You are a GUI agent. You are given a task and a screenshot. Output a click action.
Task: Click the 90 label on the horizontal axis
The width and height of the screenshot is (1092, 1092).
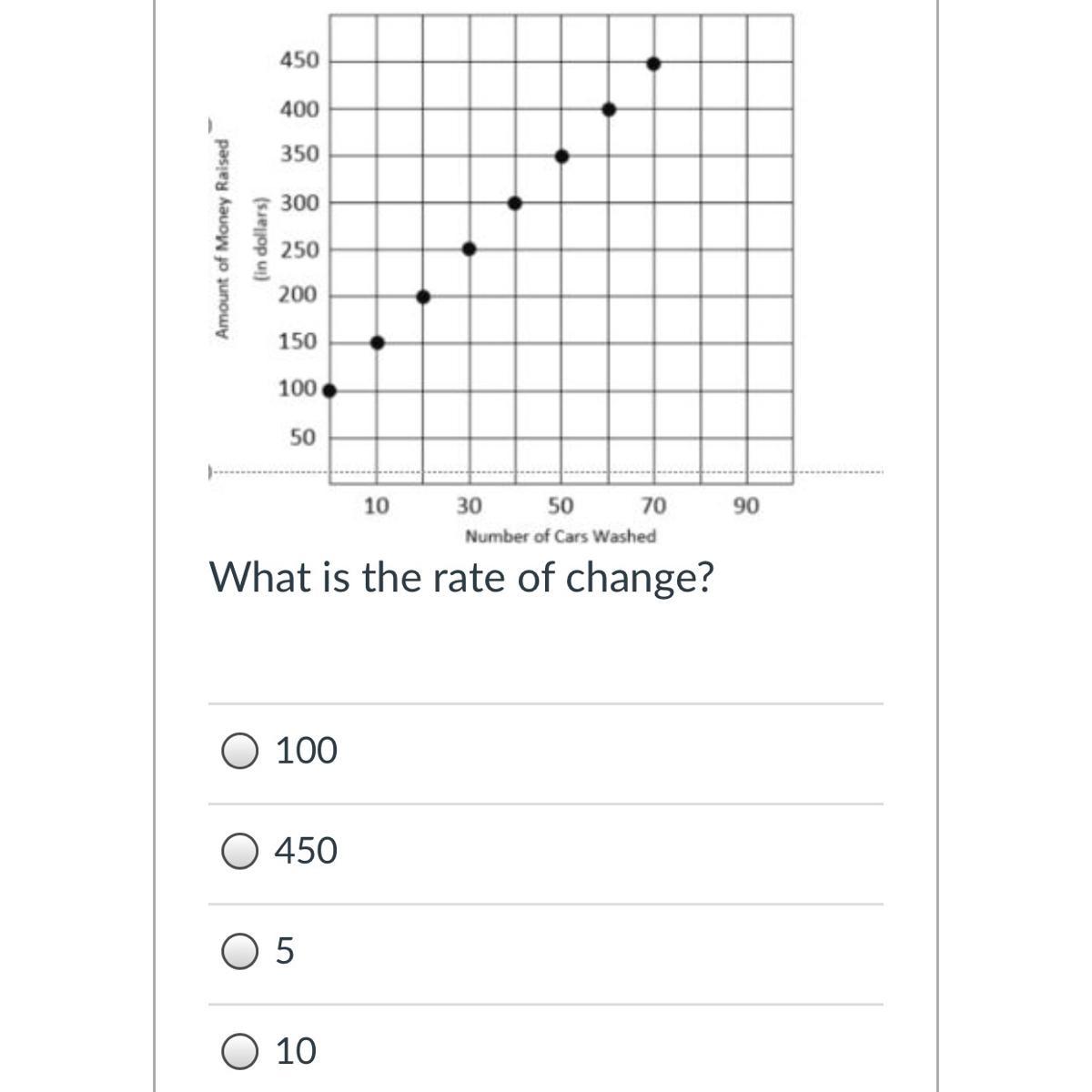(745, 506)
